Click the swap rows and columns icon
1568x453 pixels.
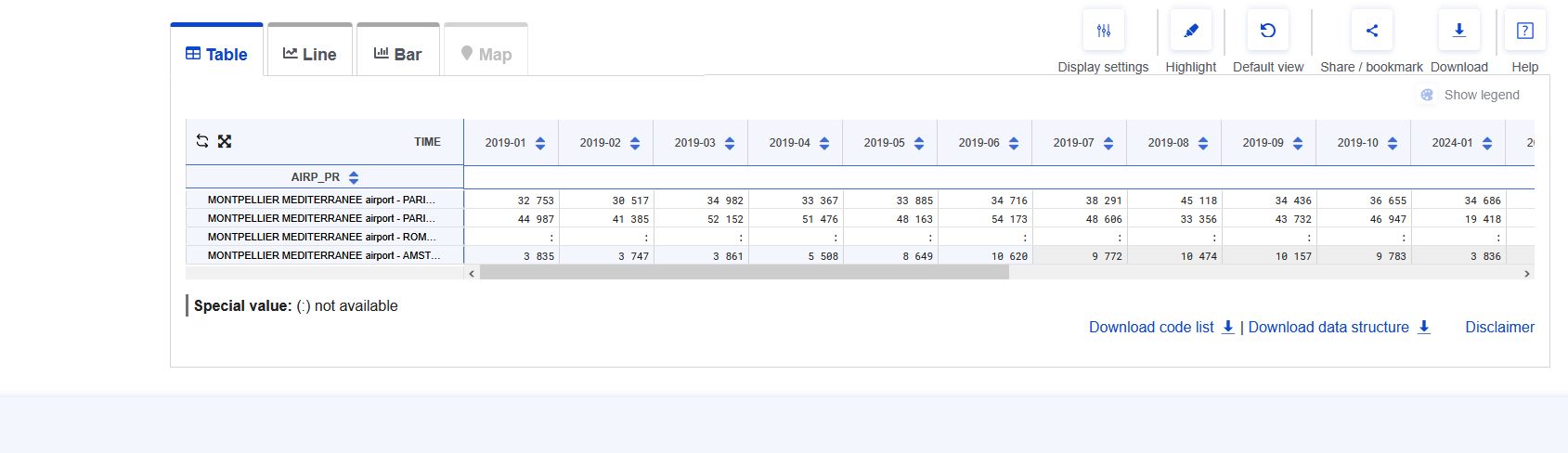point(202,141)
